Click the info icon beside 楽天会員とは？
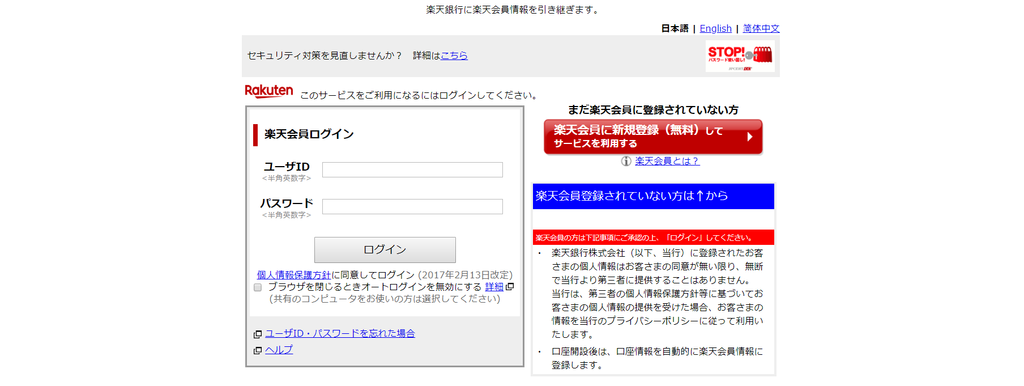The width and height of the screenshot is (1024, 386). (x=626, y=161)
